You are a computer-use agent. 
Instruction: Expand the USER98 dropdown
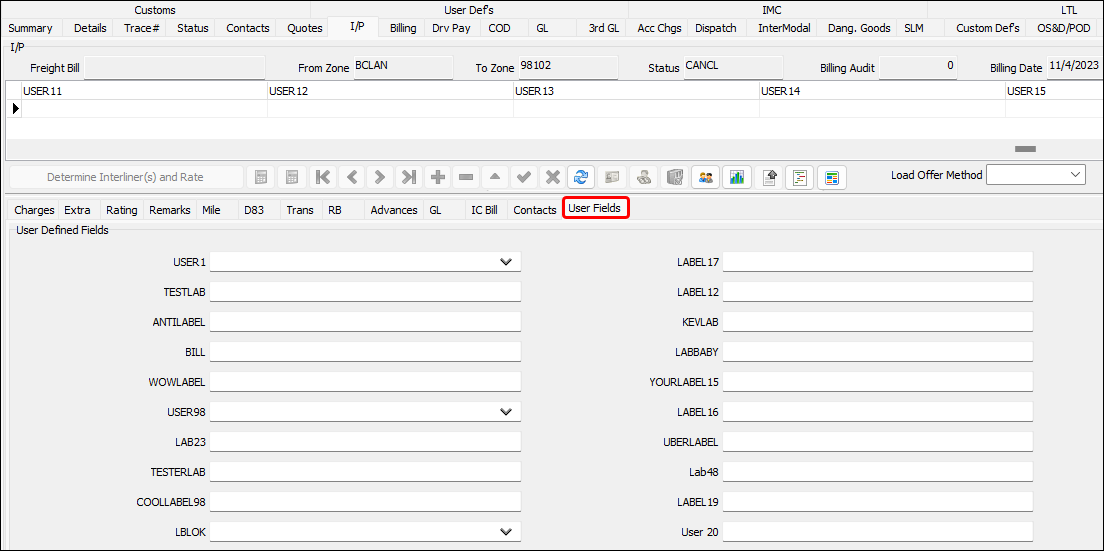pyautogui.click(x=506, y=412)
